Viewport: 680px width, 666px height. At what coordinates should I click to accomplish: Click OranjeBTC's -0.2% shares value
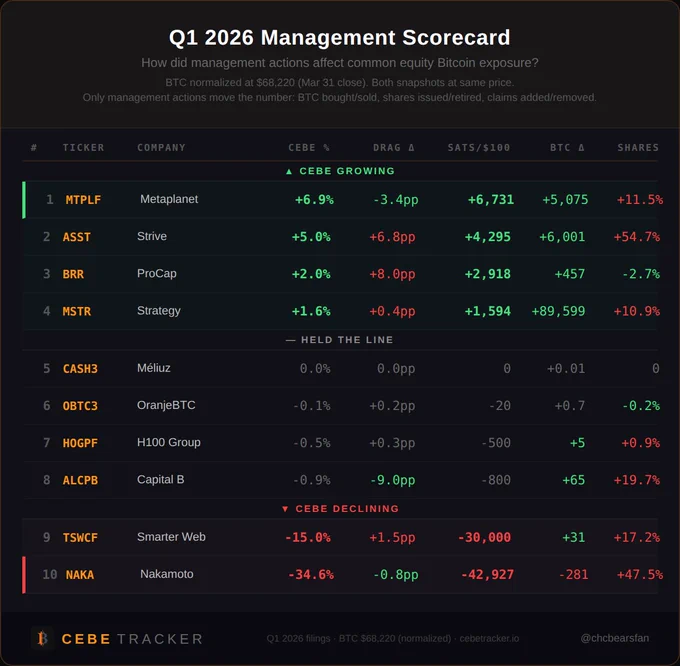click(640, 406)
